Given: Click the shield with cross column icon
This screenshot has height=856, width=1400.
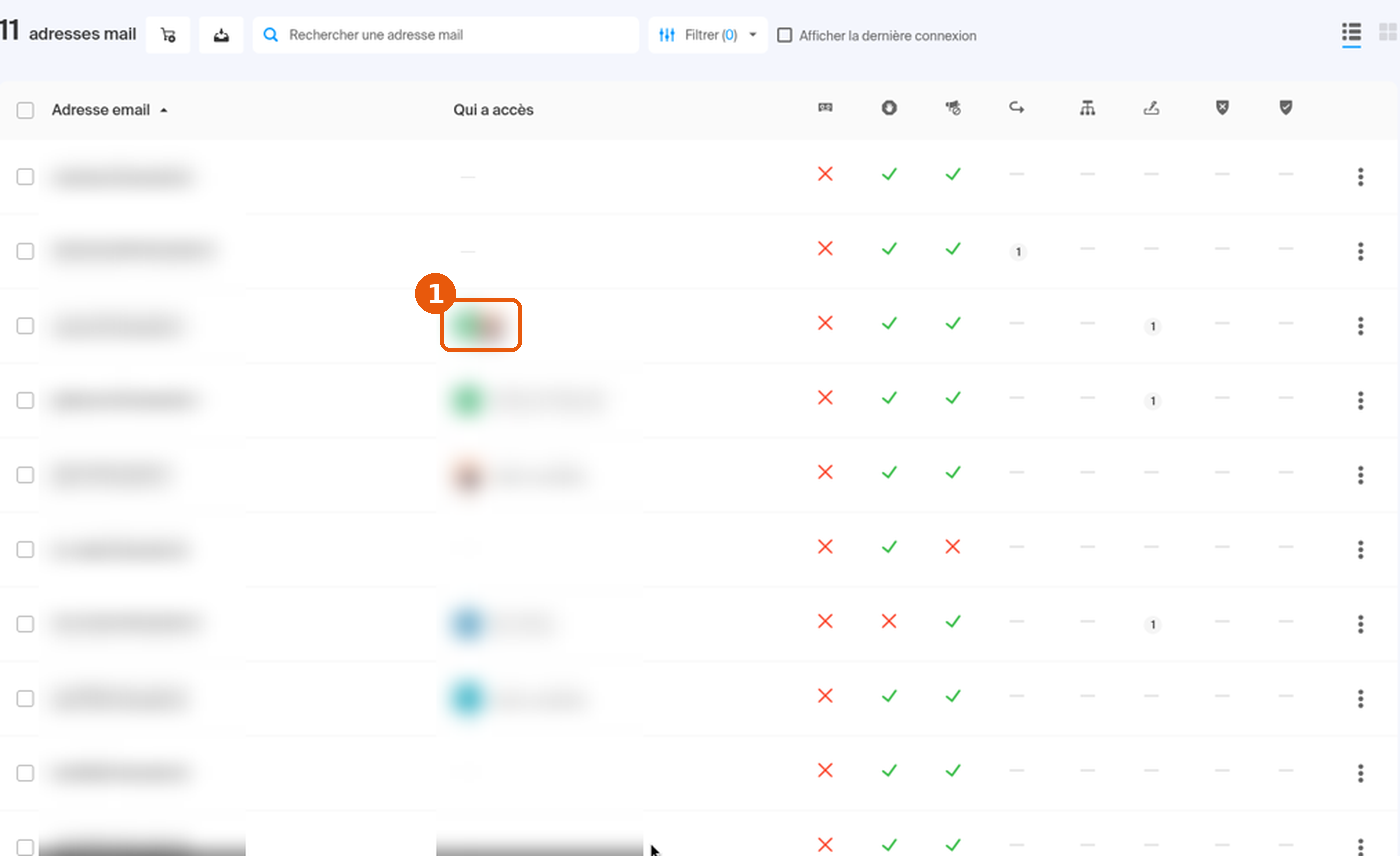Looking at the screenshot, I should click(1222, 107).
